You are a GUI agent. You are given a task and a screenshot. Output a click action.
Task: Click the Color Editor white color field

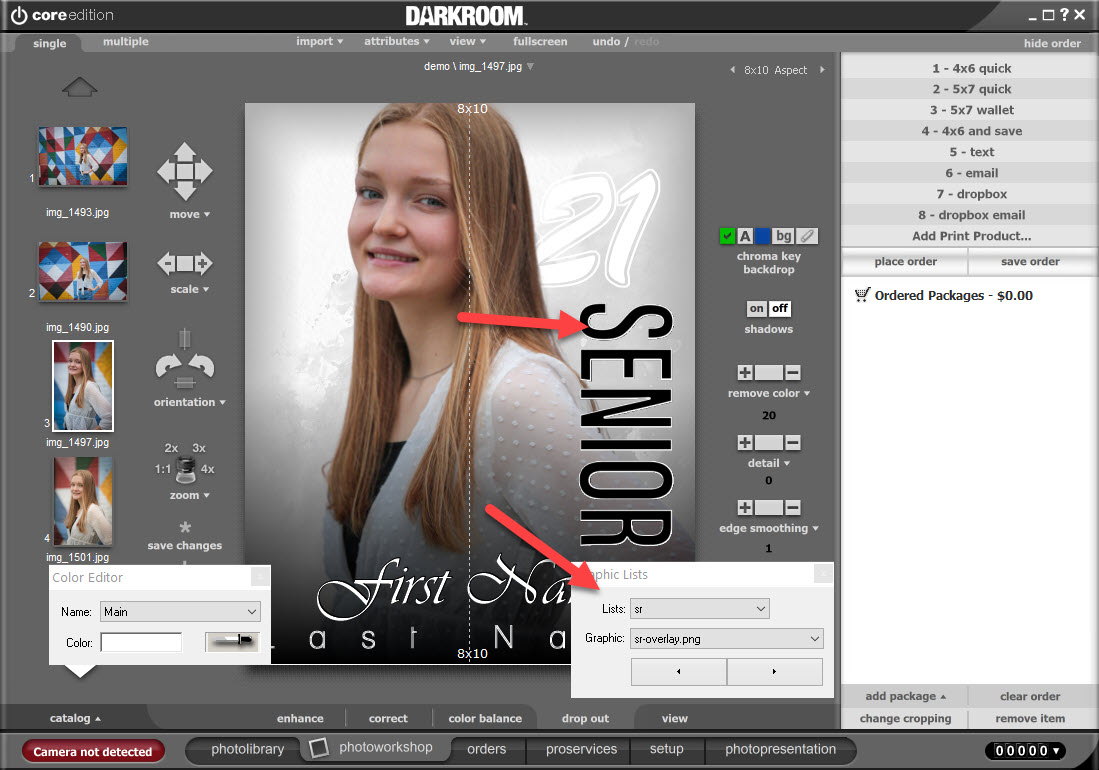[x=141, y=642]
